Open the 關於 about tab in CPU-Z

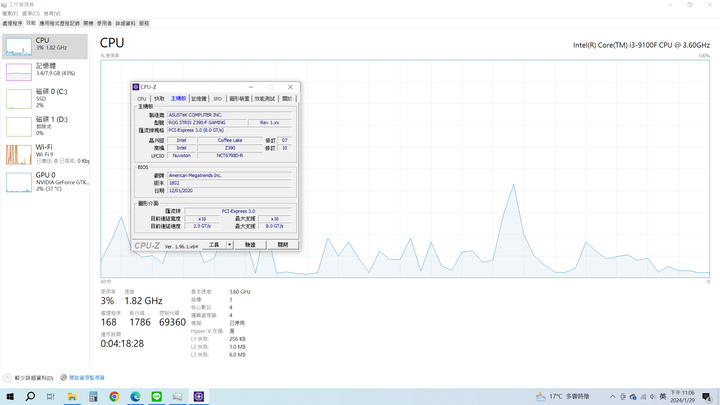[x=287, y=99]
